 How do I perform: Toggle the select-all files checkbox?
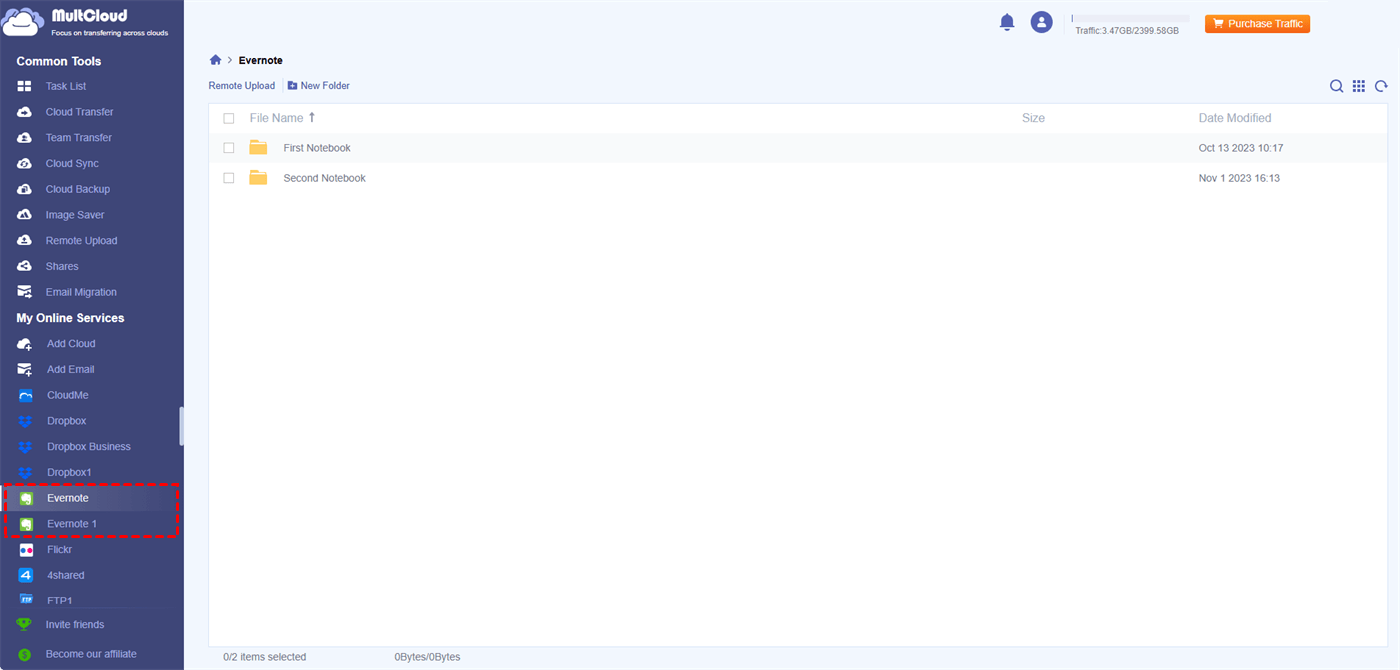[229, 118]
